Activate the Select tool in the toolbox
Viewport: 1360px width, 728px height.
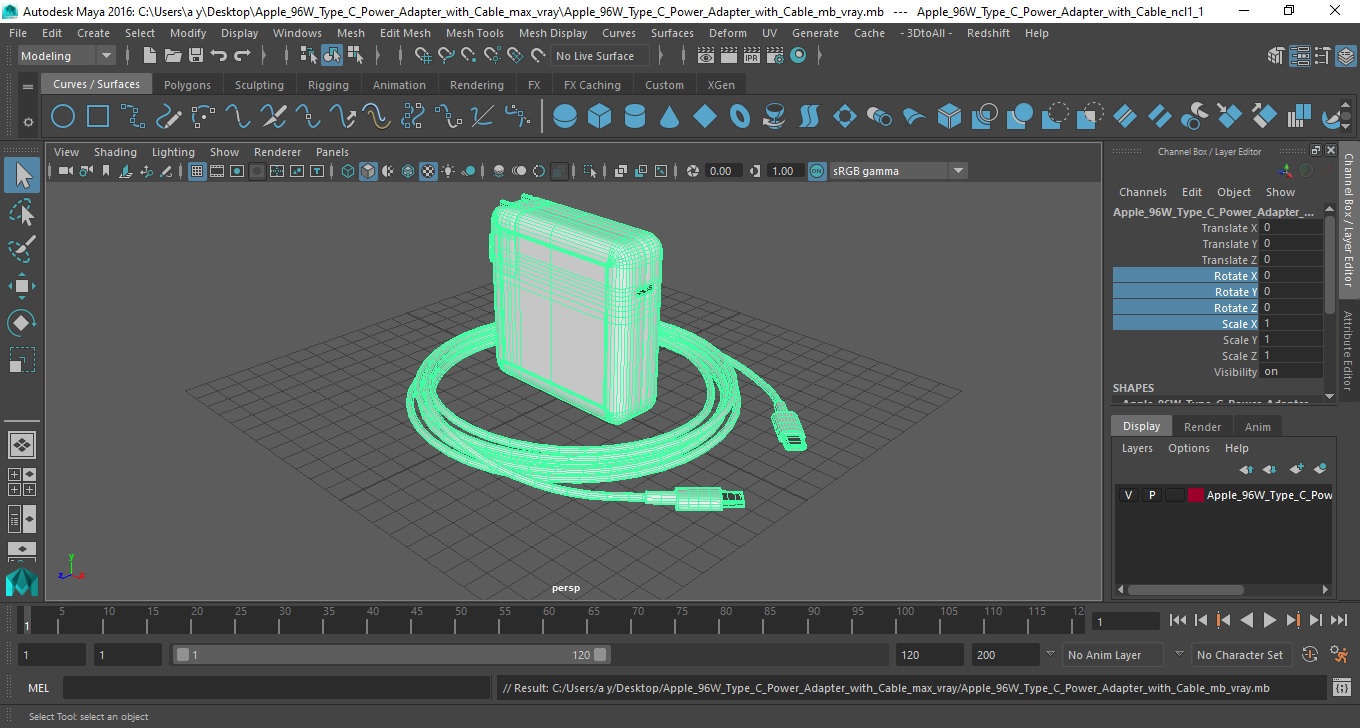pos(22,175)
